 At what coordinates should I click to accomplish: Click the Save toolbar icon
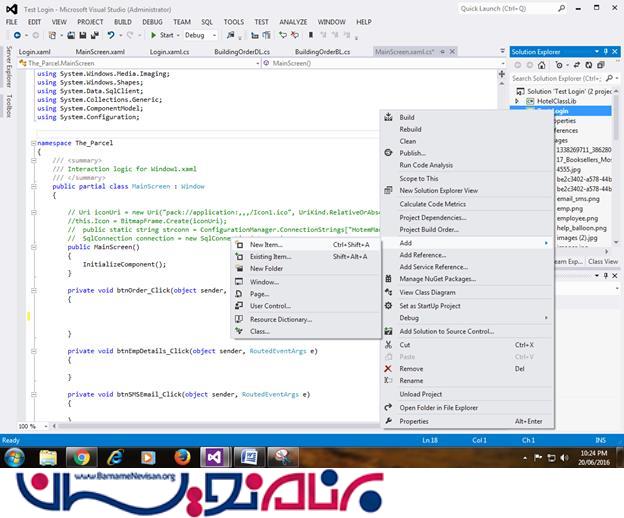83,35
